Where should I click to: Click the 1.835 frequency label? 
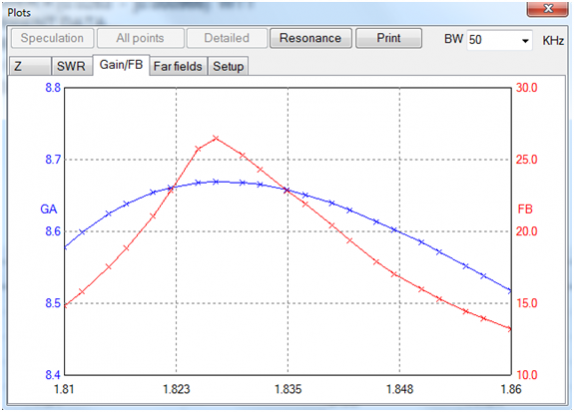288,389
